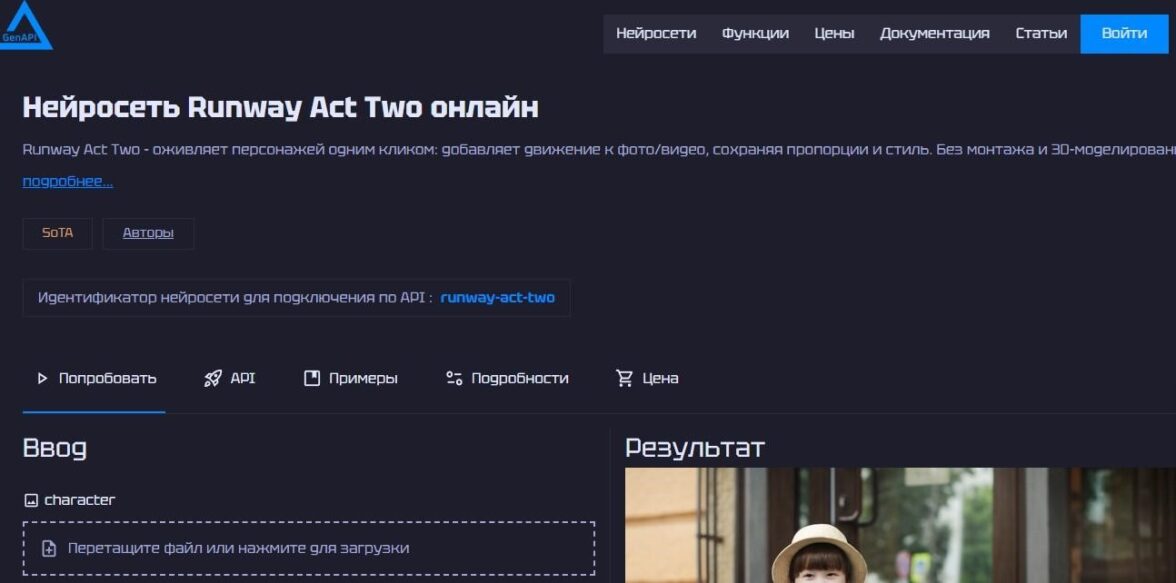The image size is (1176, 583).
Task: Click the rocket icon beside API
Action: pyautogui.click(x=213, y=378)
